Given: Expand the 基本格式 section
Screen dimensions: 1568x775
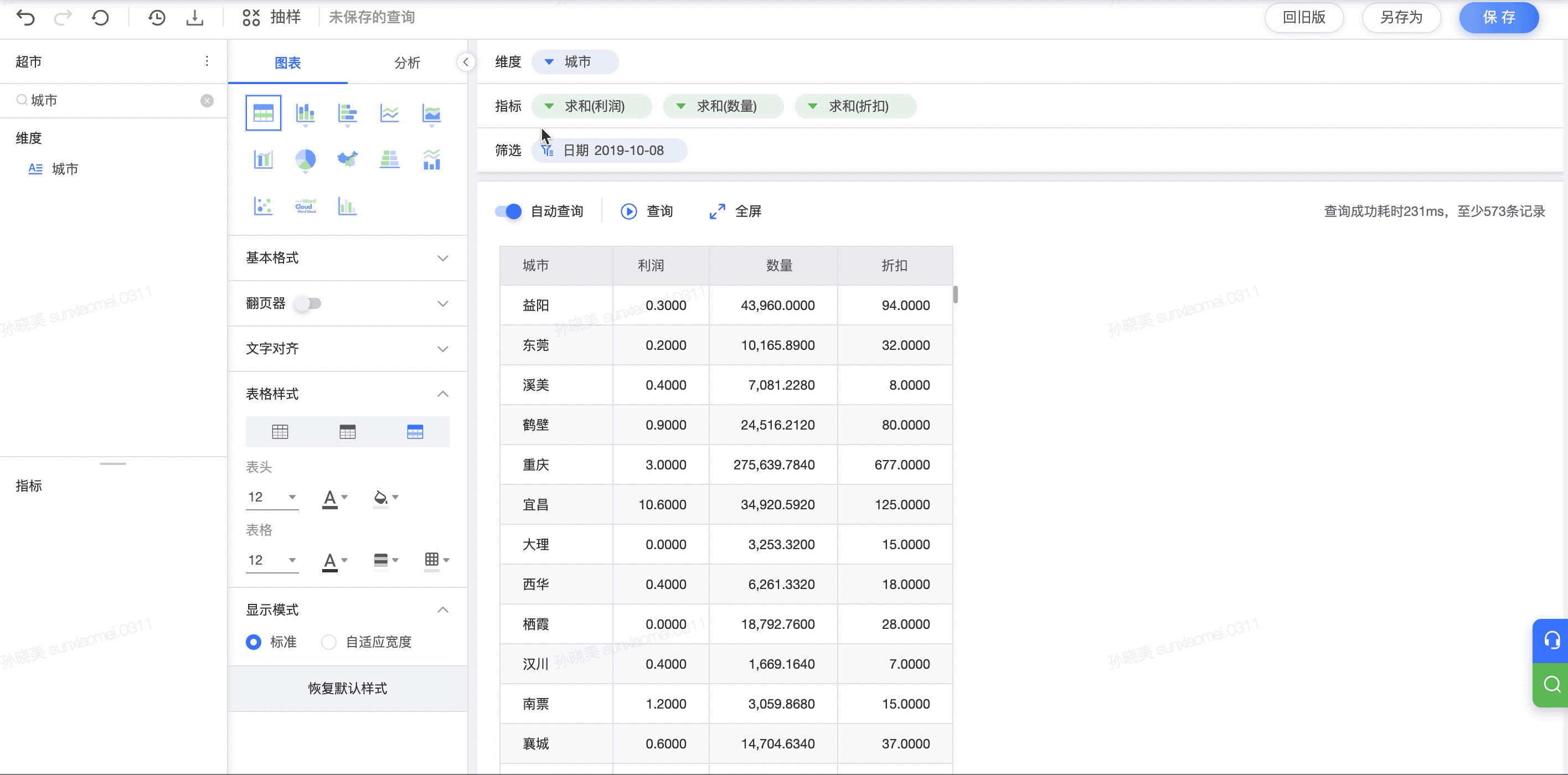Looking at the screenshot, I should [x=443, y=258].
